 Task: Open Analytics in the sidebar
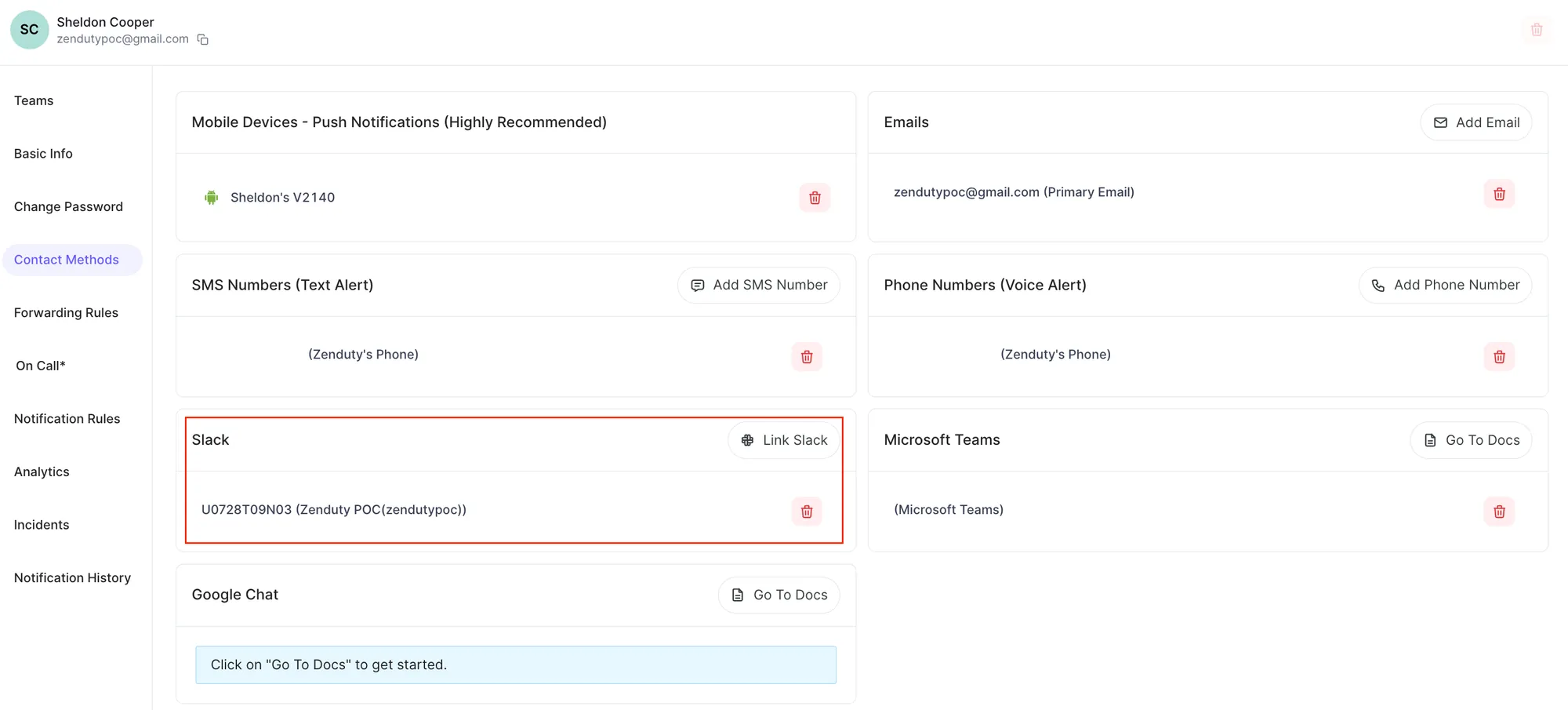42,472
